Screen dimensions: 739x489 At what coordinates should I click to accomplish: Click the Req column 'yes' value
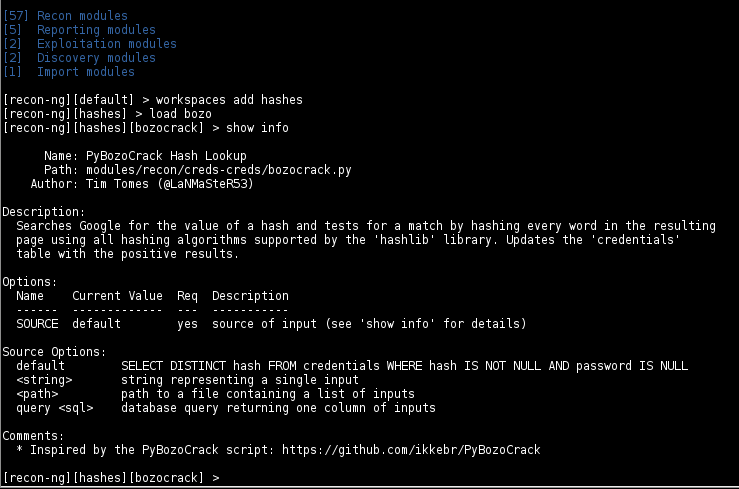coord(187,324)
